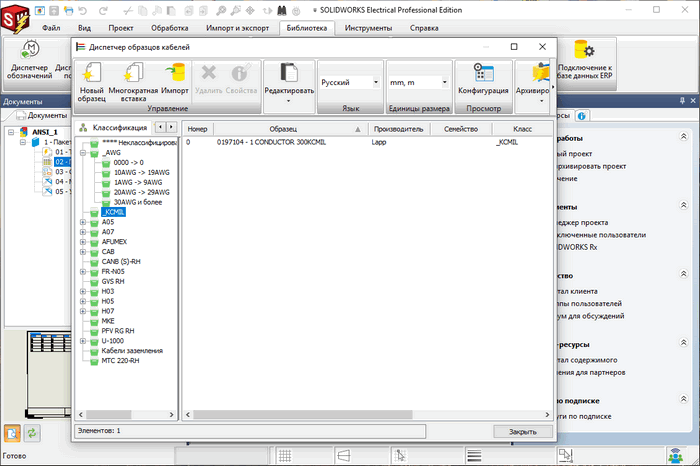Click the Закрыть button
The image size is (700, 466).
tap(523, 432)
